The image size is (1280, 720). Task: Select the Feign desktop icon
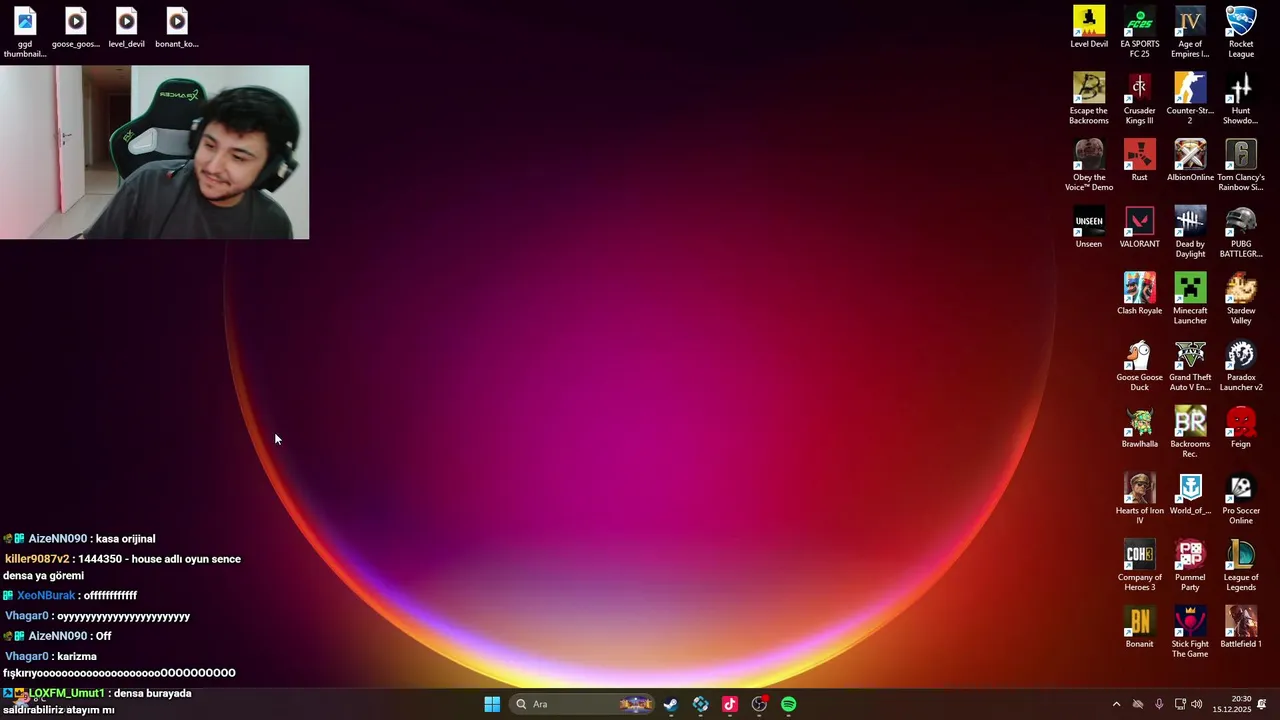click(x=1241, y=427)
